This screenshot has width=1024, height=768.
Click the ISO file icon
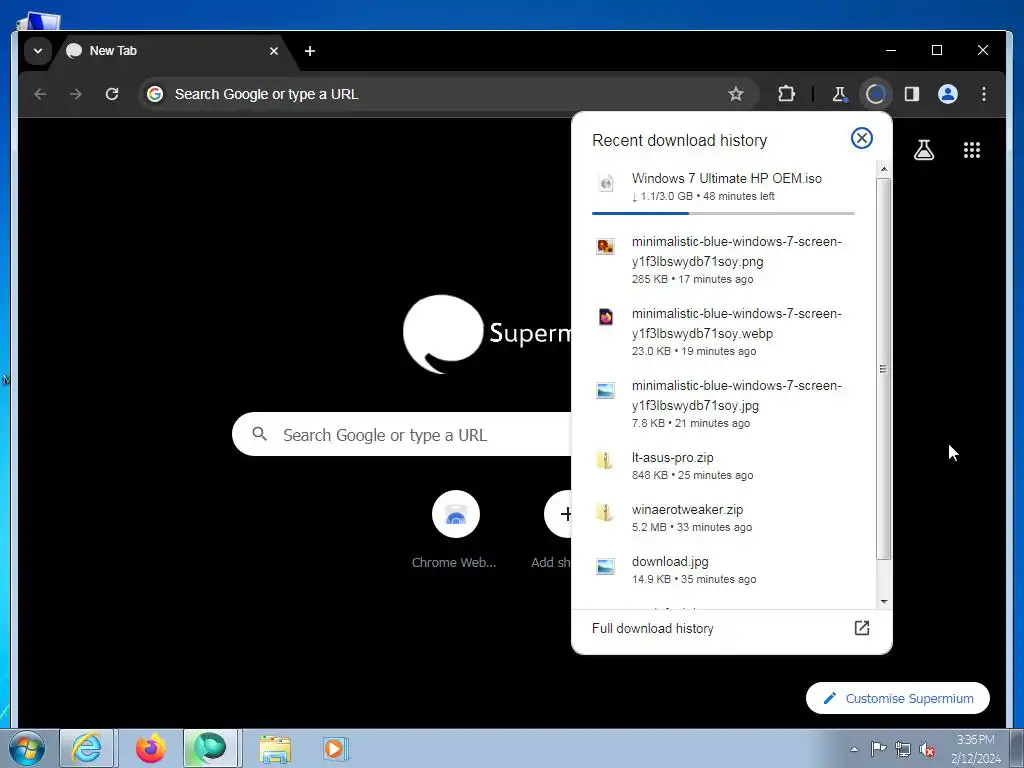[605, 183]
